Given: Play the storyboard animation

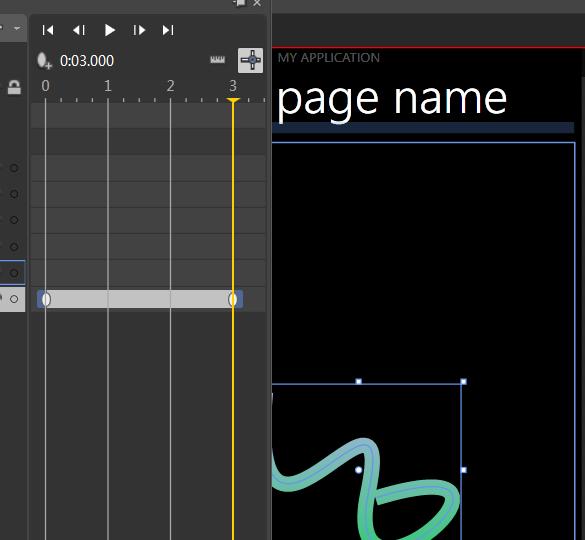Looking at the screenshot, I should tap(109, 30).
